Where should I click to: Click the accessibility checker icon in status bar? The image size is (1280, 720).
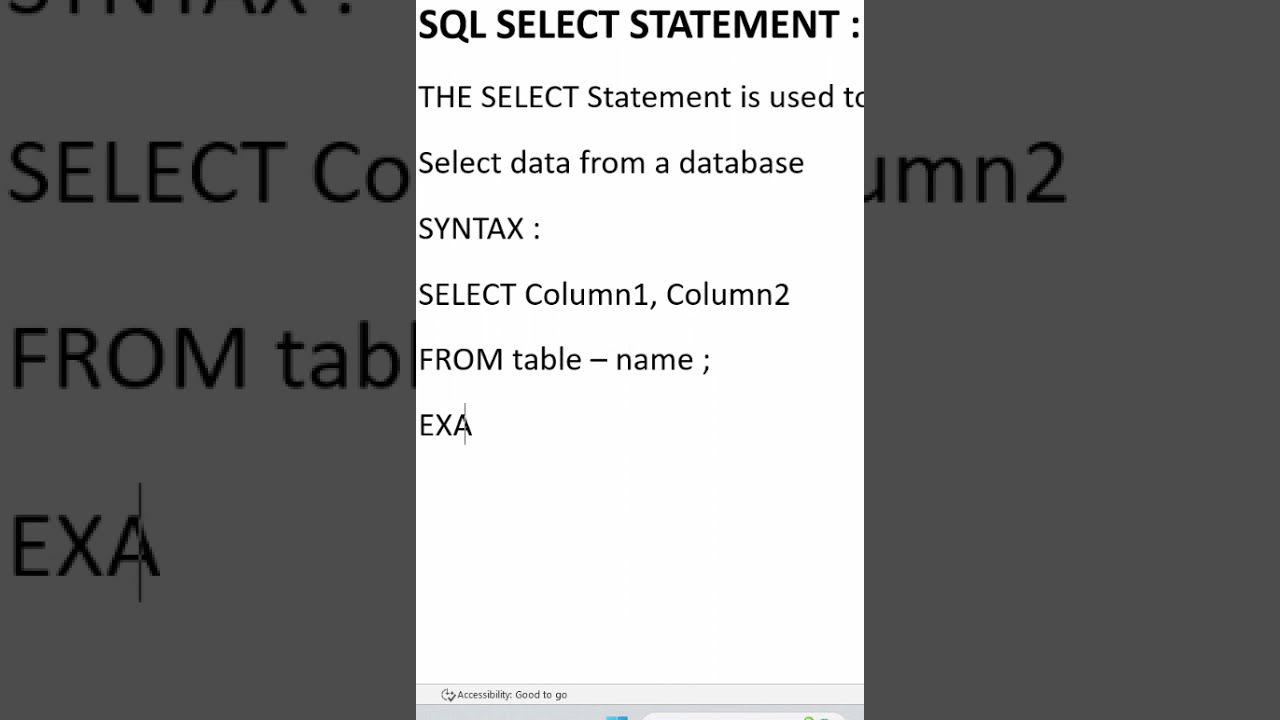pos(448,695)
